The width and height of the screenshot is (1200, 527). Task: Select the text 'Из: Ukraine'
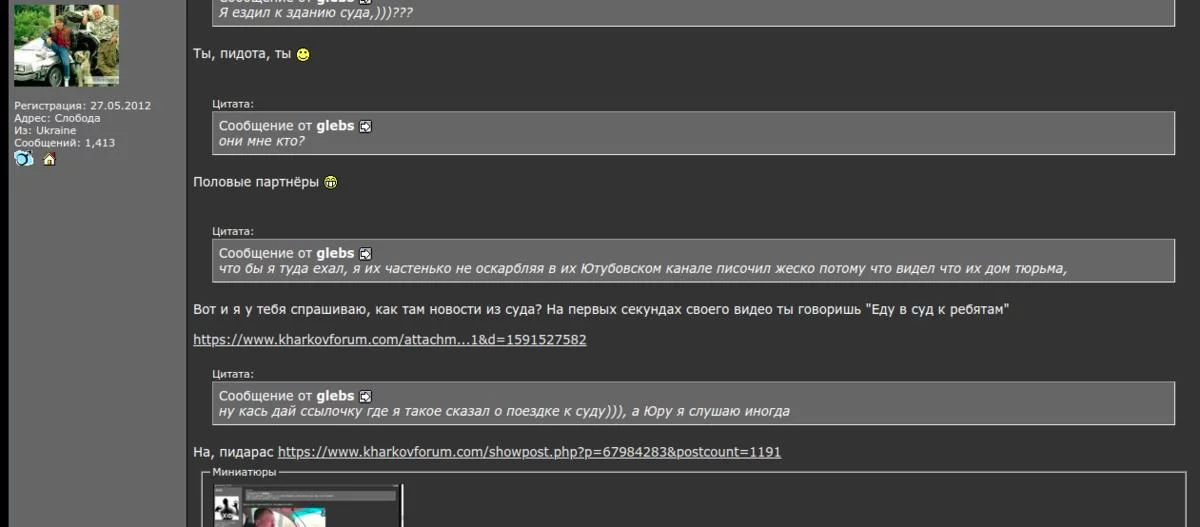click(45, 130)
